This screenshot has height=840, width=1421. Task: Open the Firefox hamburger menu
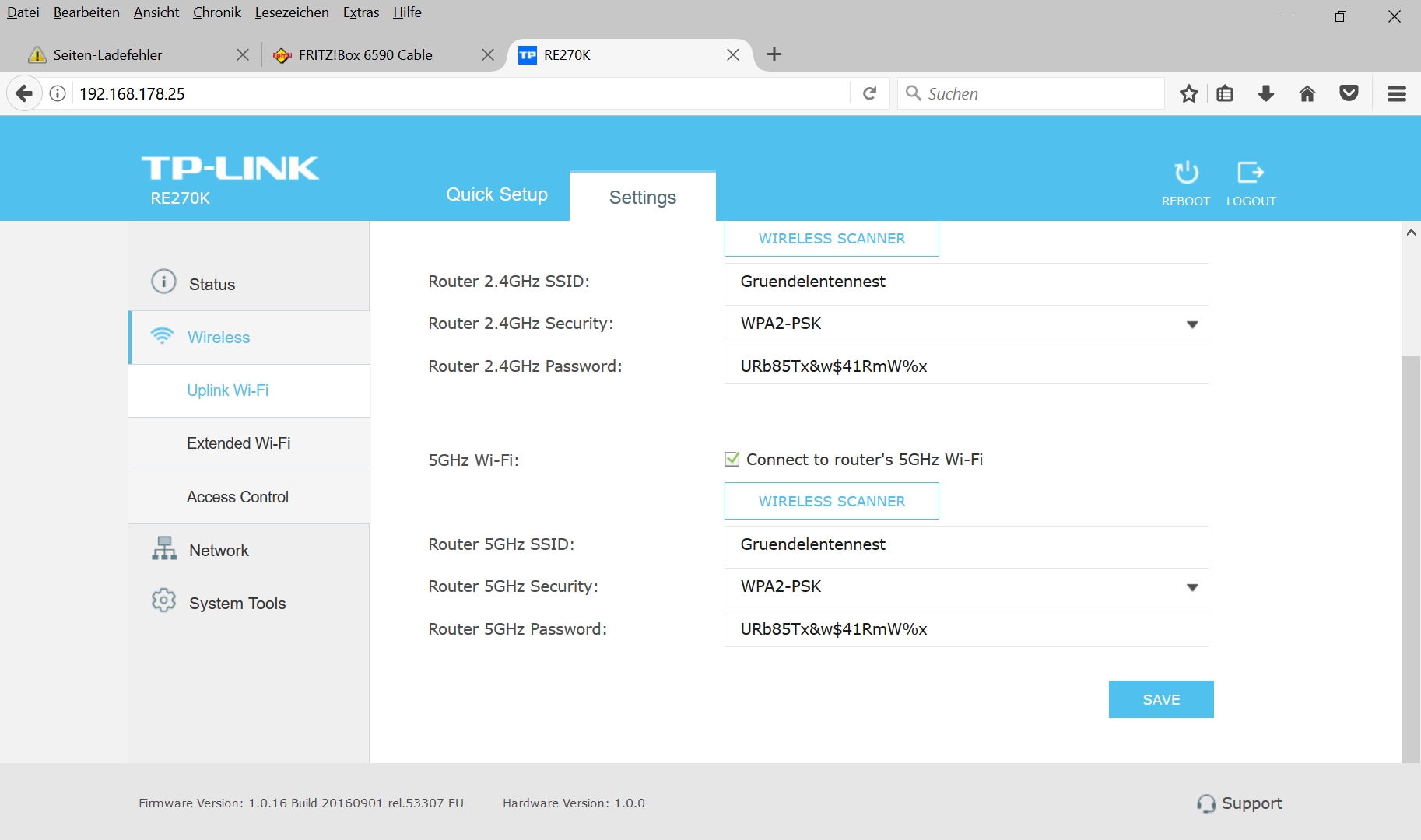coord(1397,94)
